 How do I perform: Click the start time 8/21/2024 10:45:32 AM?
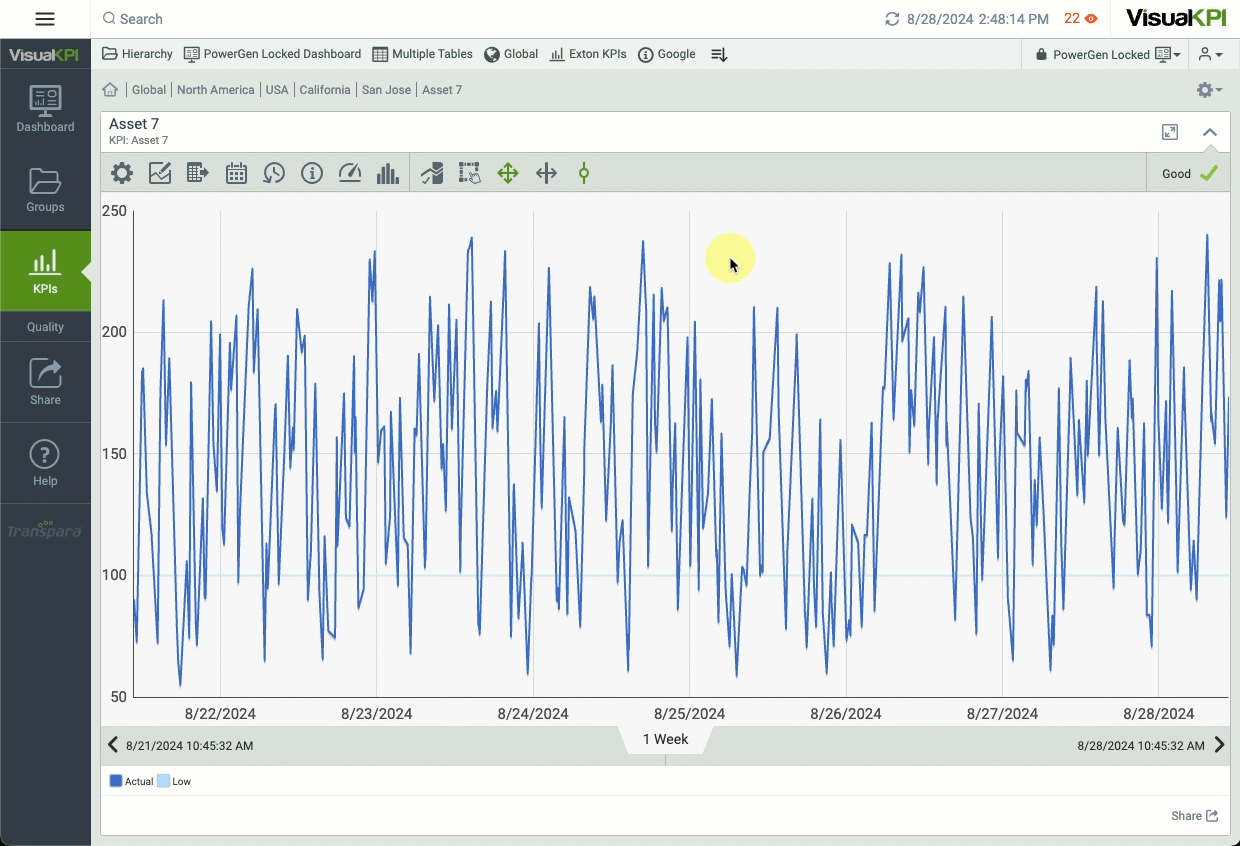[189, 746]
